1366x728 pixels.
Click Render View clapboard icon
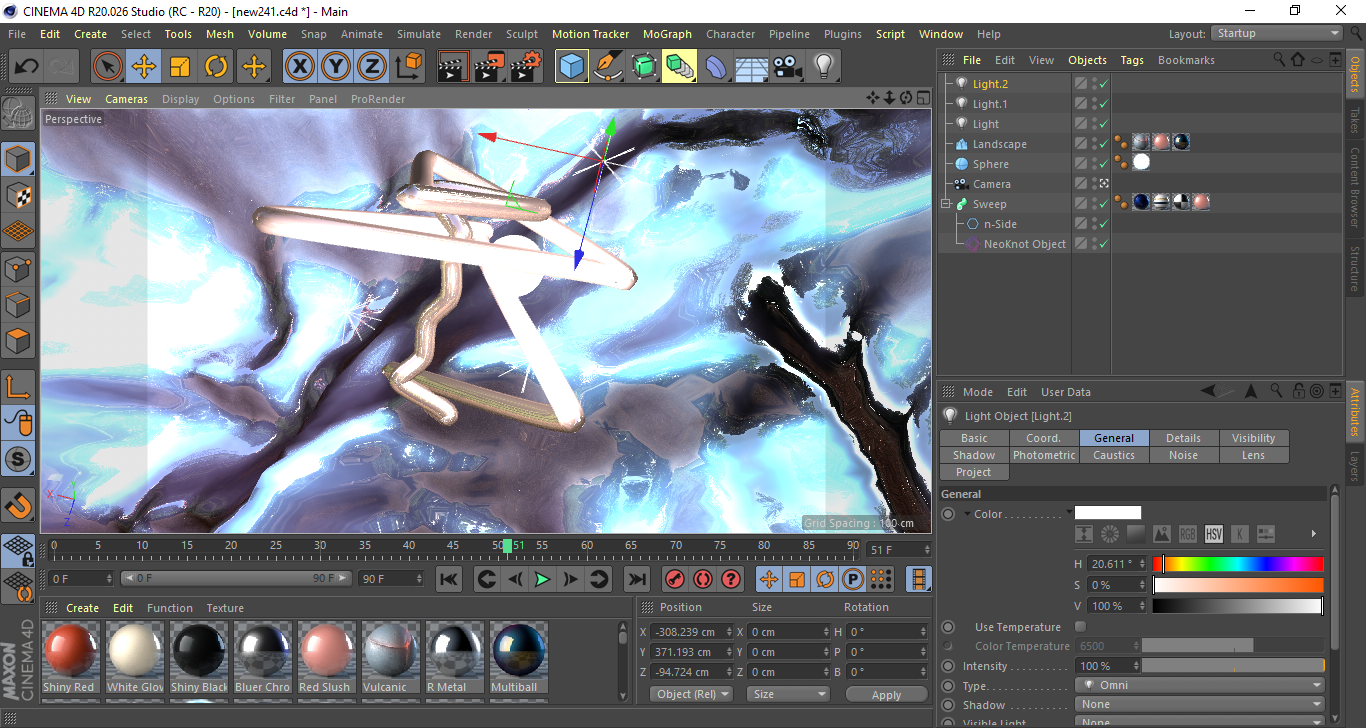[x=454, y=67]
